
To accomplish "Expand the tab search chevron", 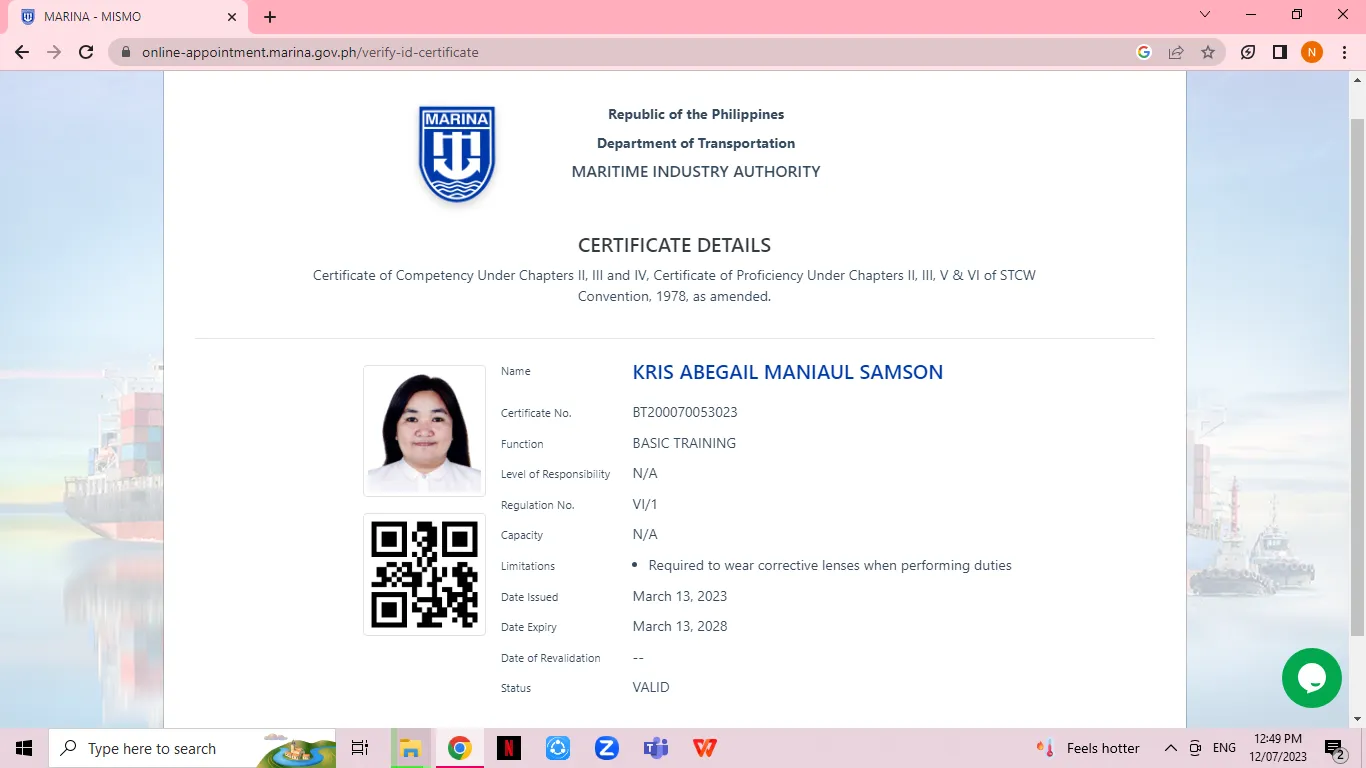I will 1205,15.
